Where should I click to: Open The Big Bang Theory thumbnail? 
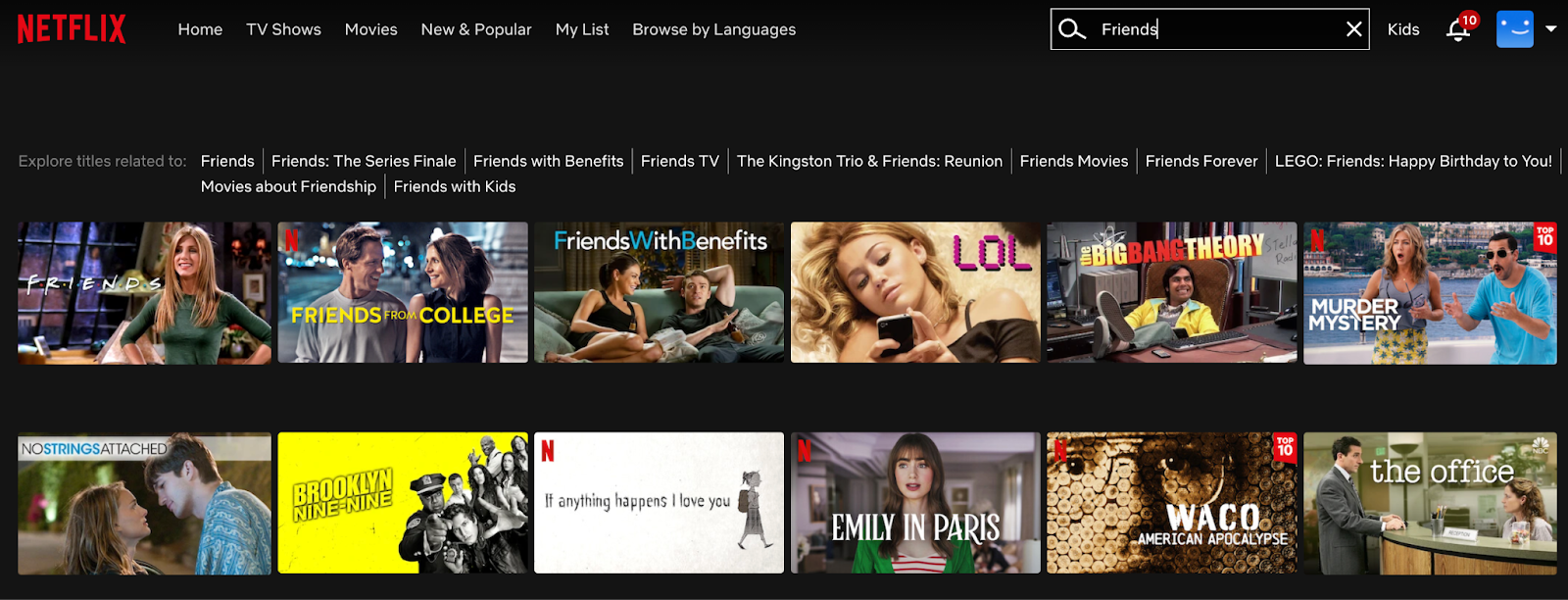(1172, 293)
